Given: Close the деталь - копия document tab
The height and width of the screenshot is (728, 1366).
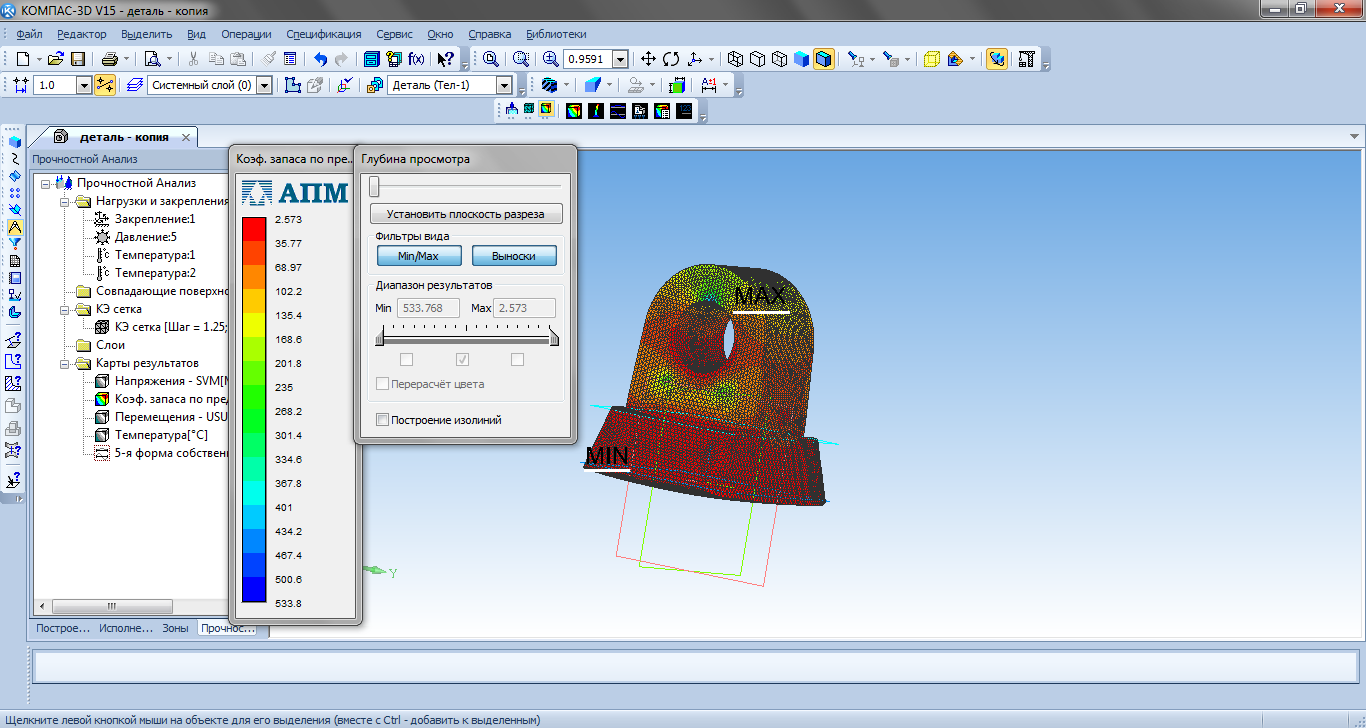Looking at the screenshot, I should click(186, 137).
